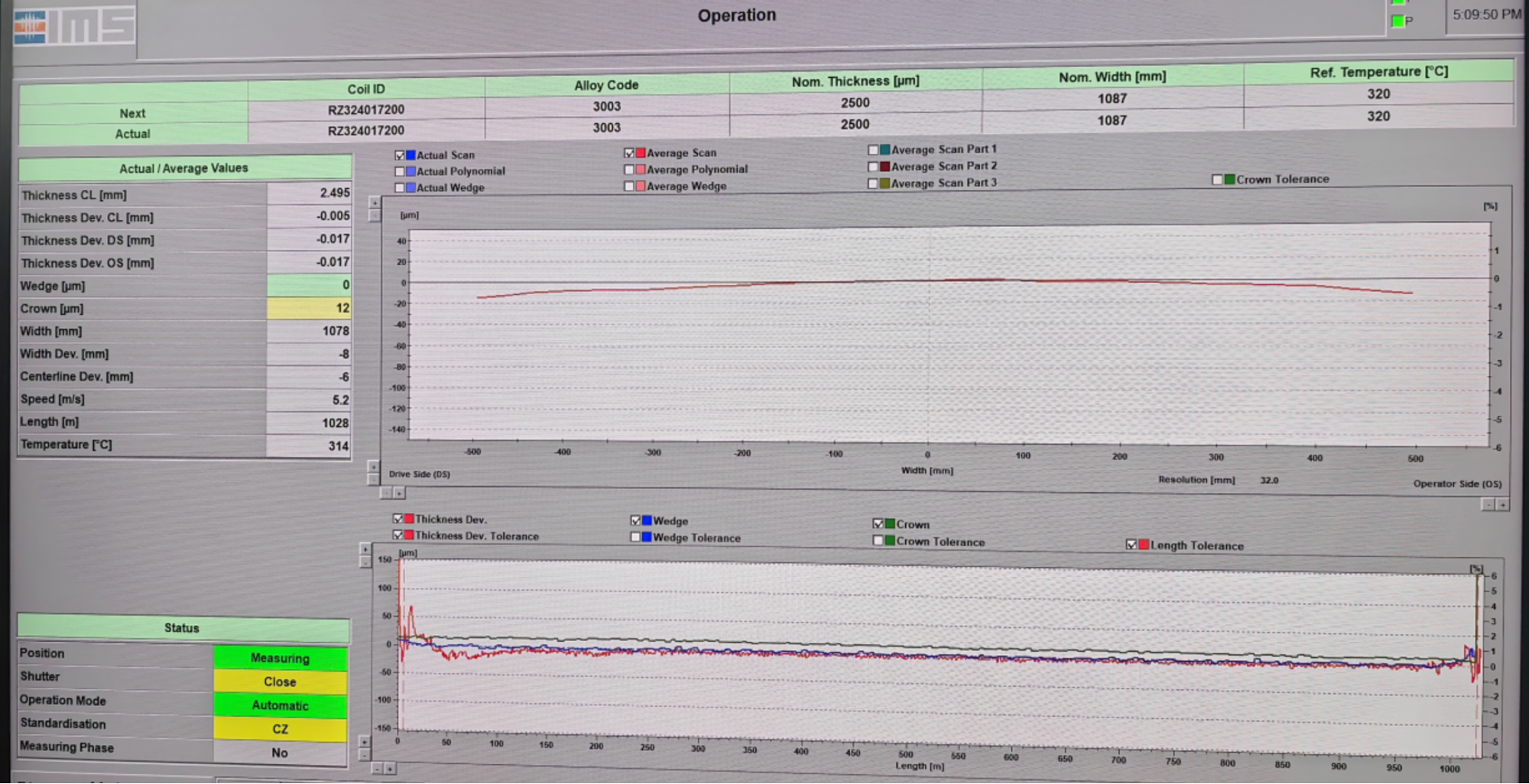Click the Actual / Average Values header
Viewport: 1529px width, 784px height.
coord(183,168)
